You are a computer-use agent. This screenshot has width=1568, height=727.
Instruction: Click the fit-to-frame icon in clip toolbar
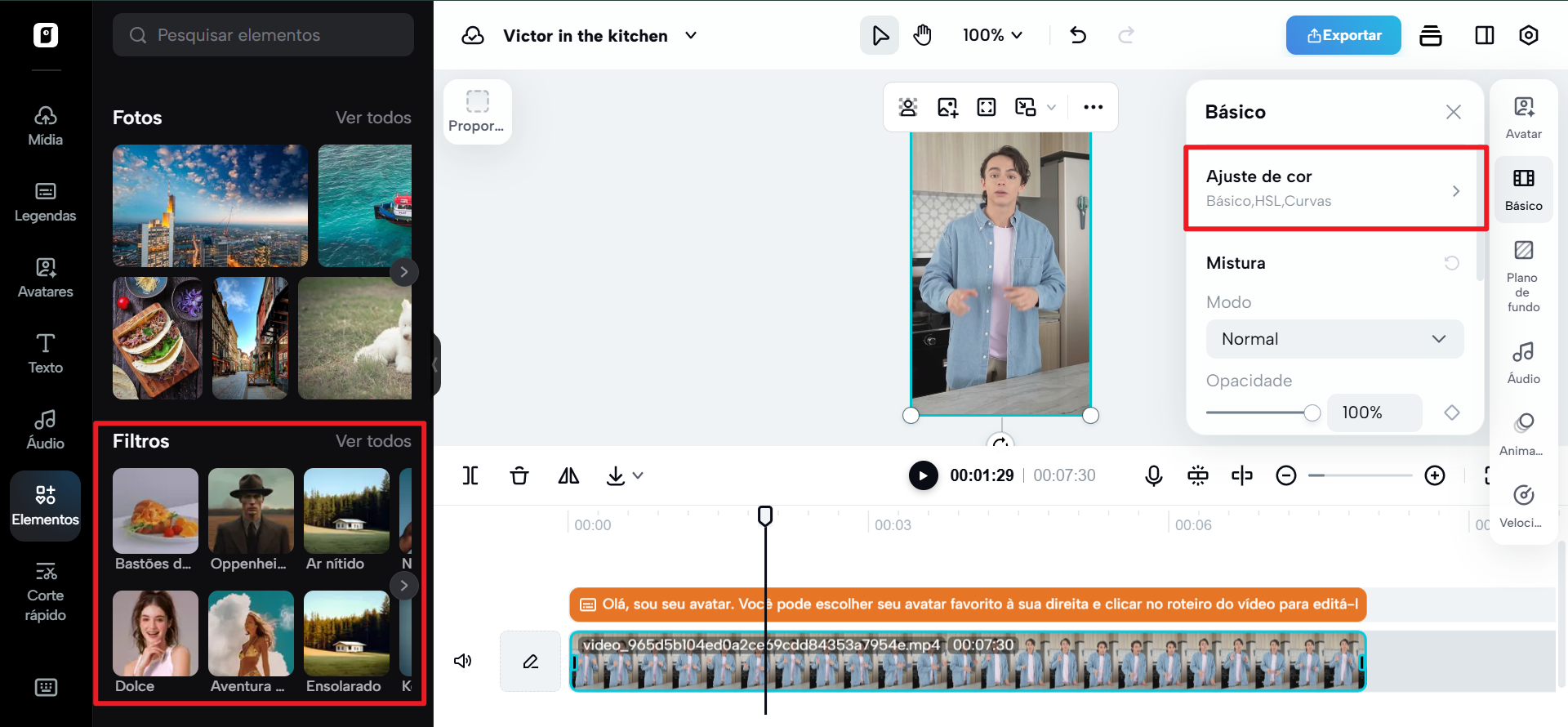pos(987,107)
